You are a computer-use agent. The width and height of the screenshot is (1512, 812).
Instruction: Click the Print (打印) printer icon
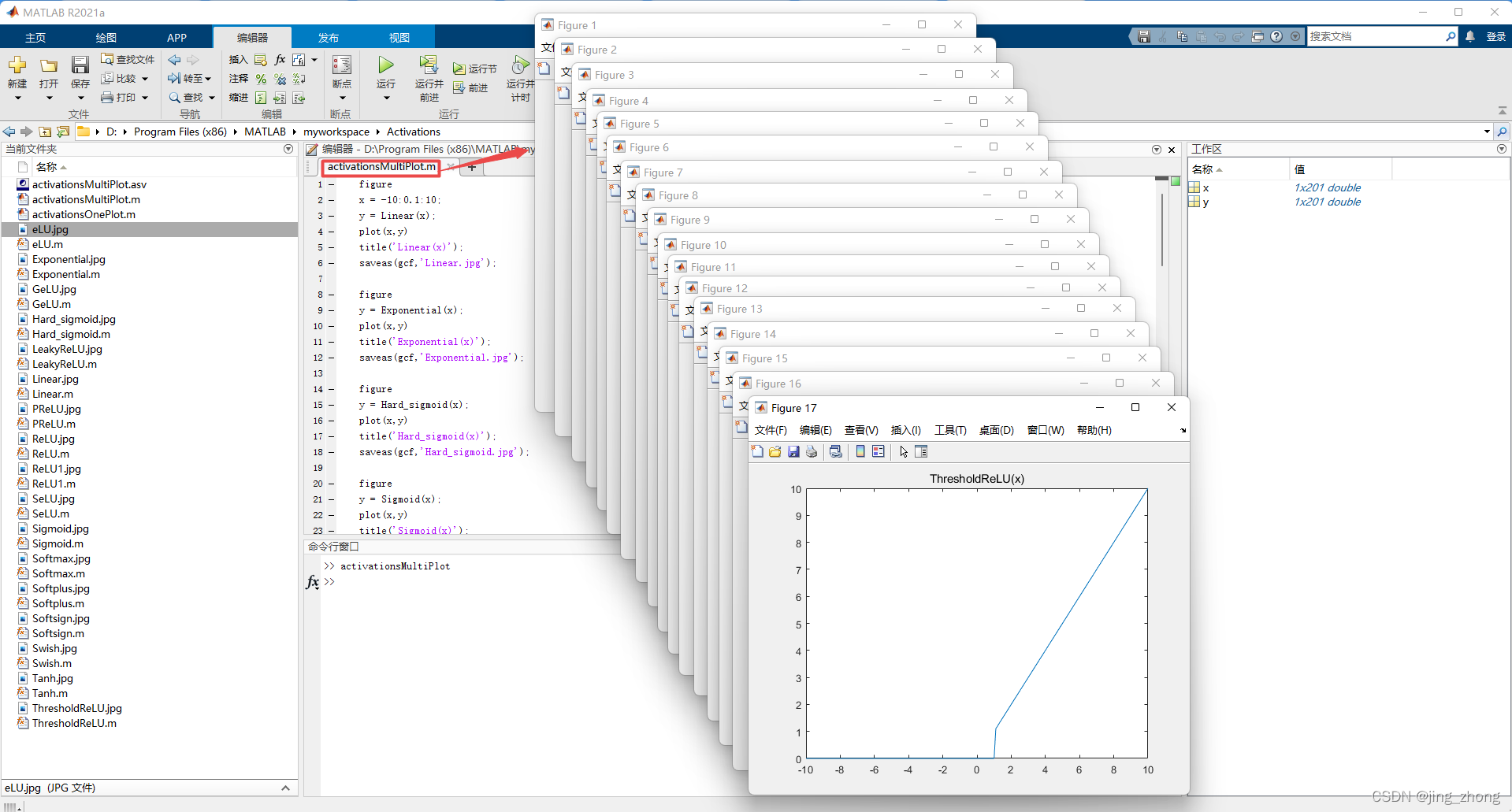tap(107, 98)
